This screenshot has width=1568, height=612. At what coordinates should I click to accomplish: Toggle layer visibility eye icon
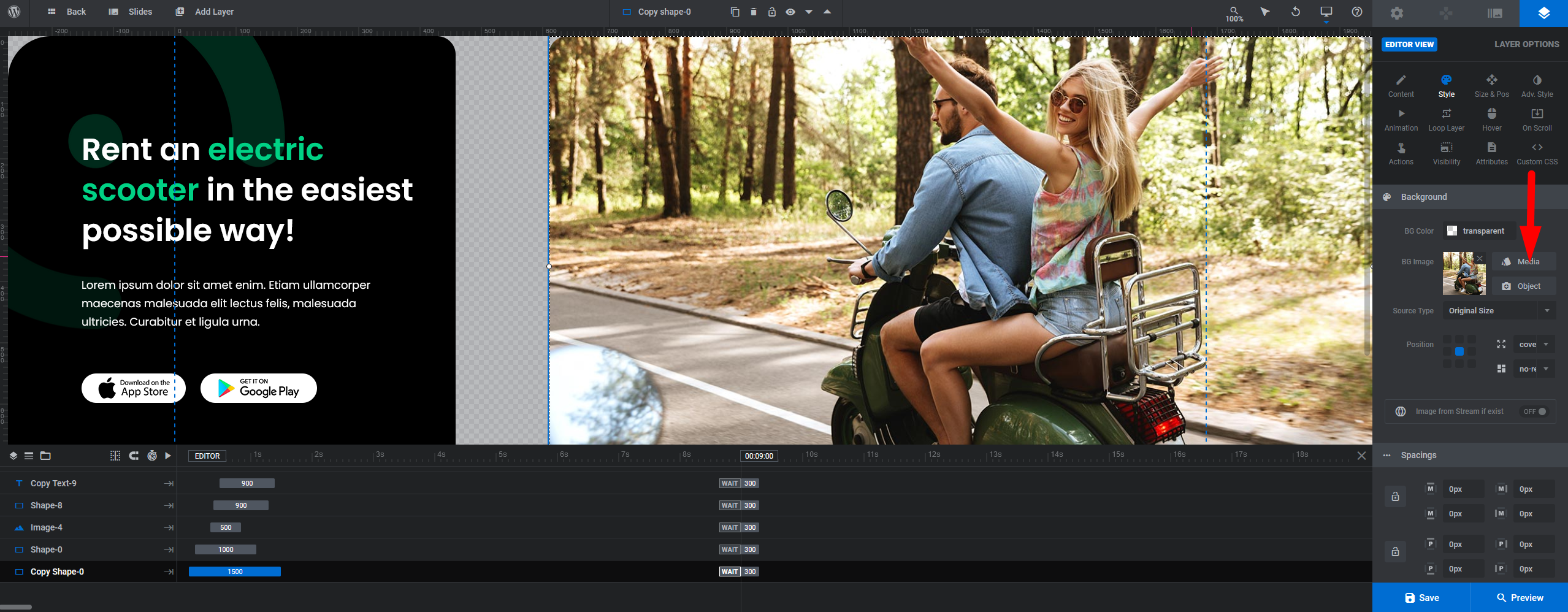pos(790,12)
